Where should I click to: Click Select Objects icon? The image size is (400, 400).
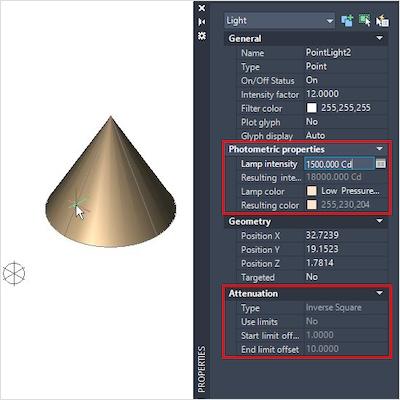pos(365,20)
